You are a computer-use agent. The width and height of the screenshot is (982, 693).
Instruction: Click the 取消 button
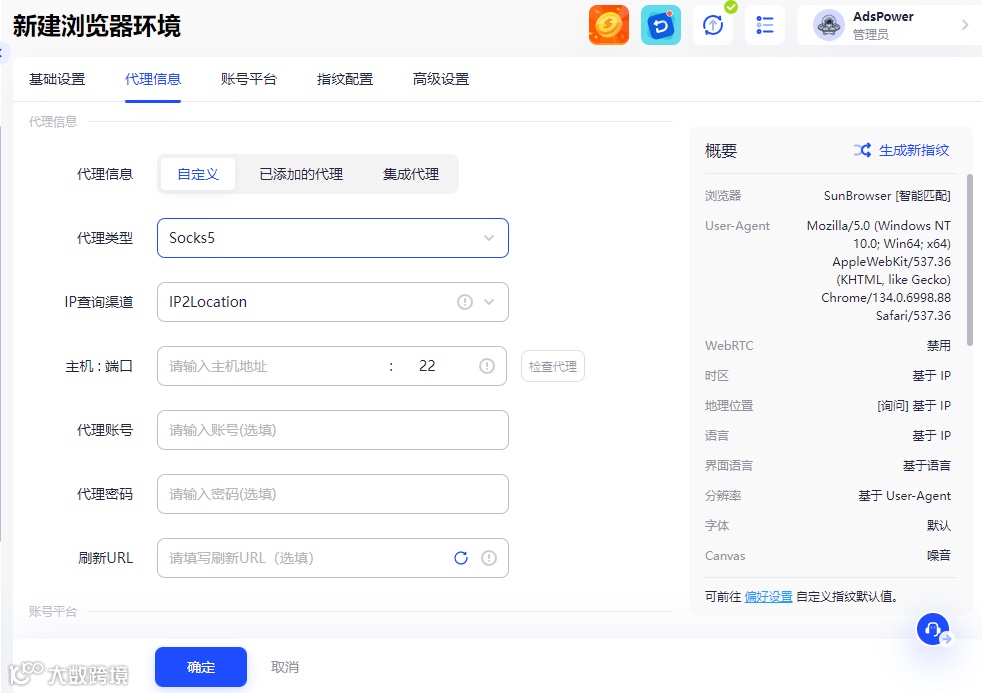coord(285,667)
